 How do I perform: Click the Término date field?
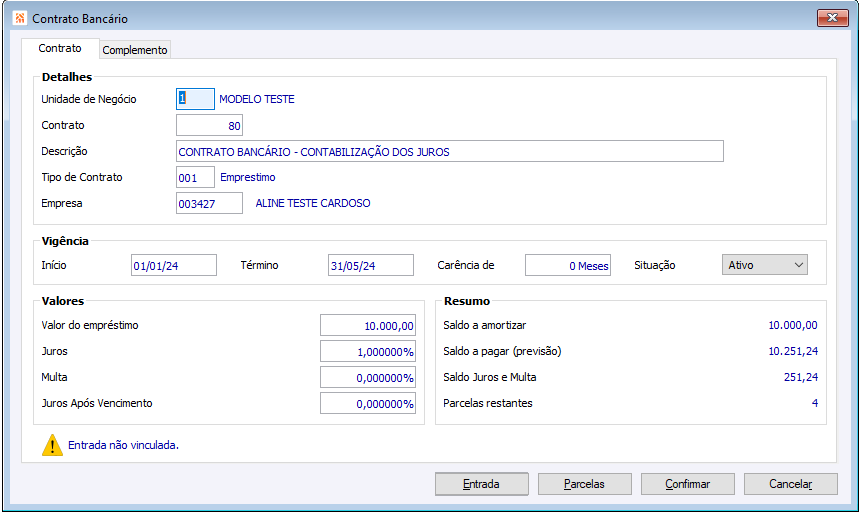point(371,266)
